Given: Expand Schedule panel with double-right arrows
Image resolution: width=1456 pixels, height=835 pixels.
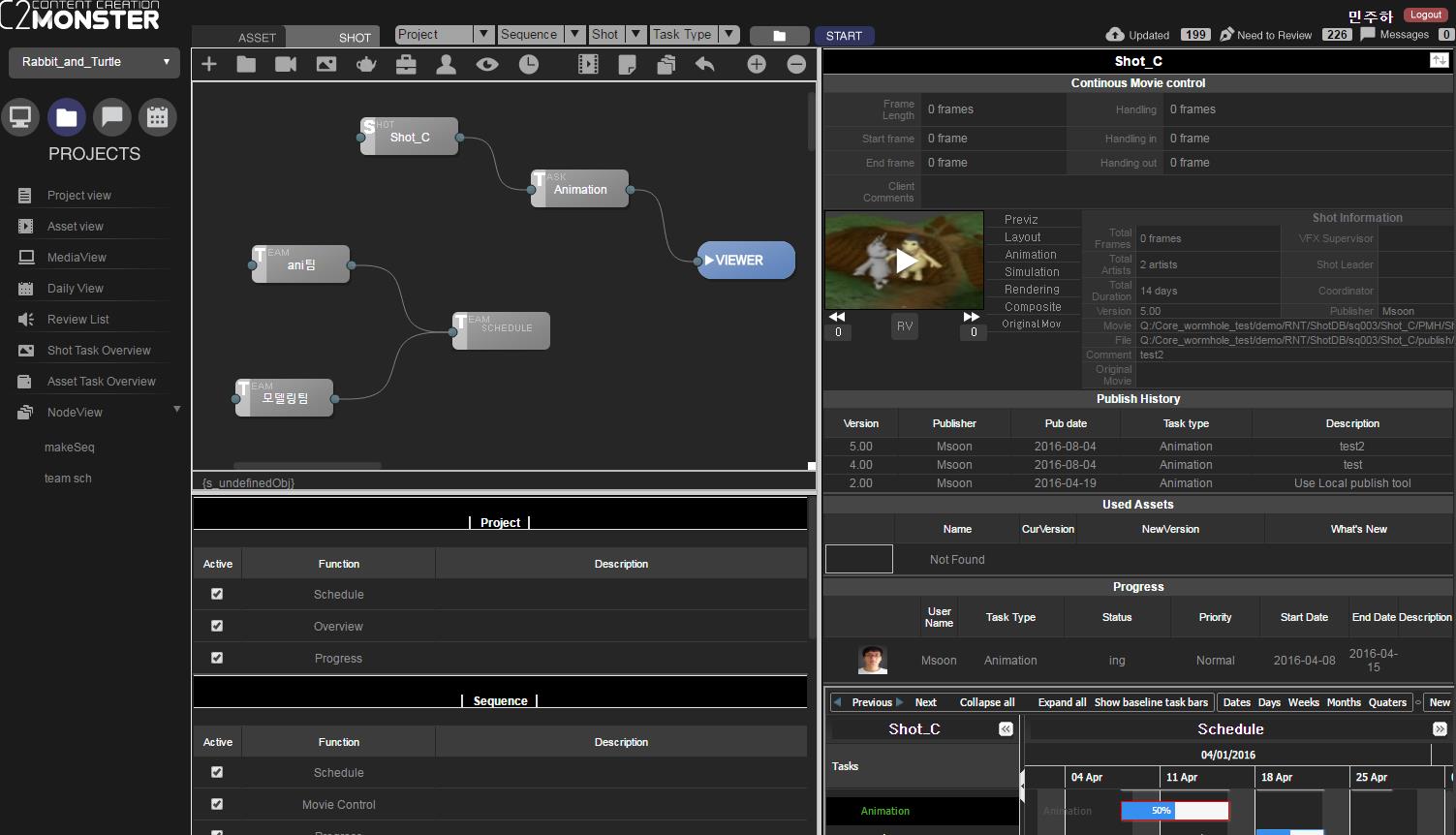Looking at the screenshot, I should click(1440, 728).
